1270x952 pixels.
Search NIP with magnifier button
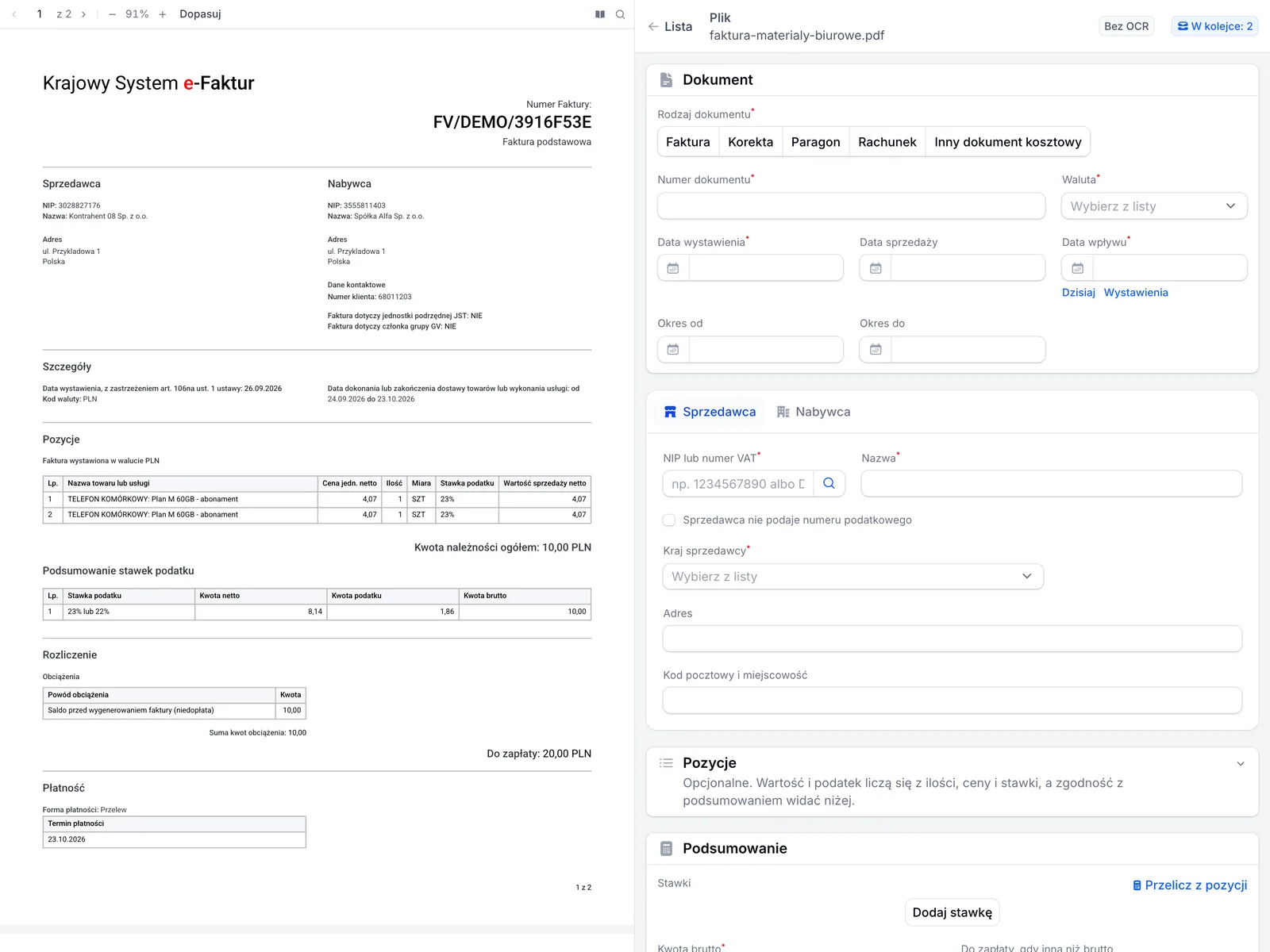[829, 483]
